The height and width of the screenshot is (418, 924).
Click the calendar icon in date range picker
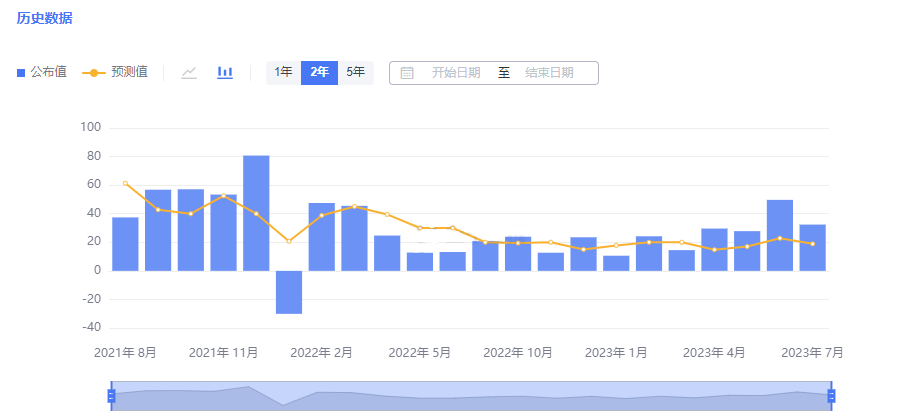[x=407, y=73]
